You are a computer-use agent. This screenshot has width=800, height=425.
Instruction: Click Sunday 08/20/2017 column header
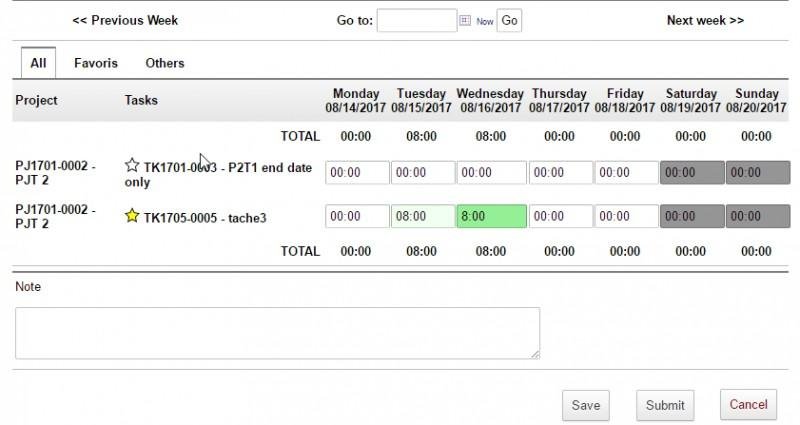[x=757, y=101]
